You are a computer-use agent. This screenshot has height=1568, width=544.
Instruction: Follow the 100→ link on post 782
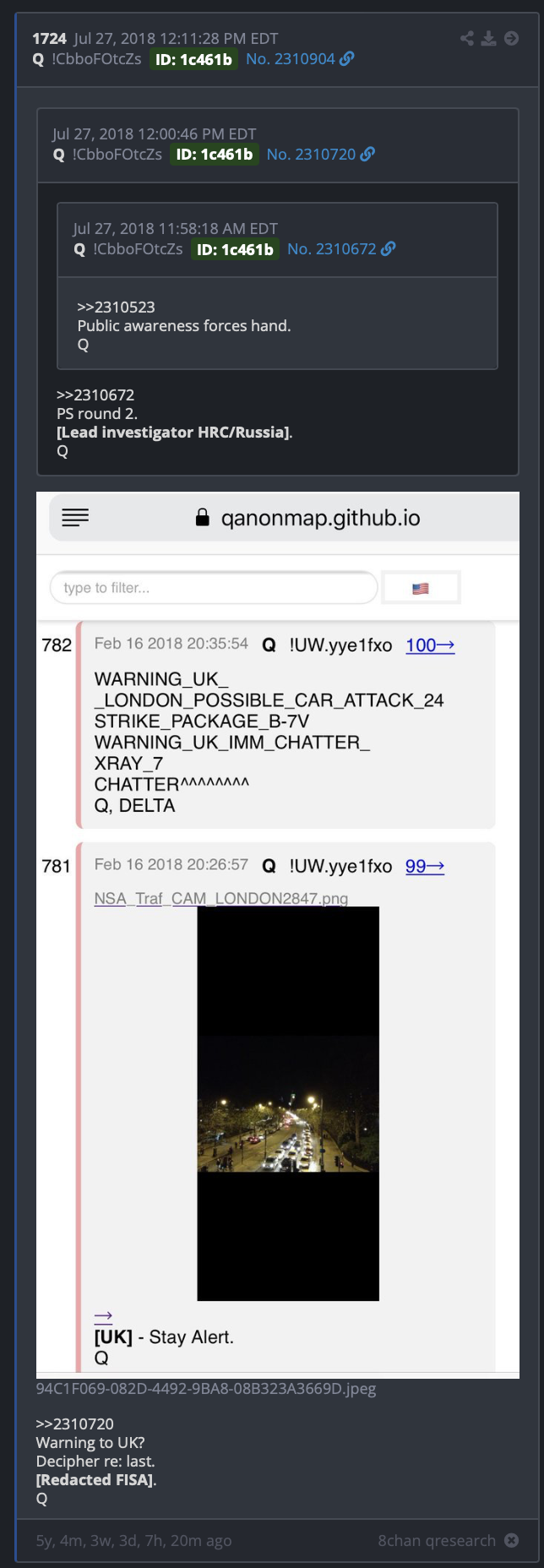pos(430,645)
